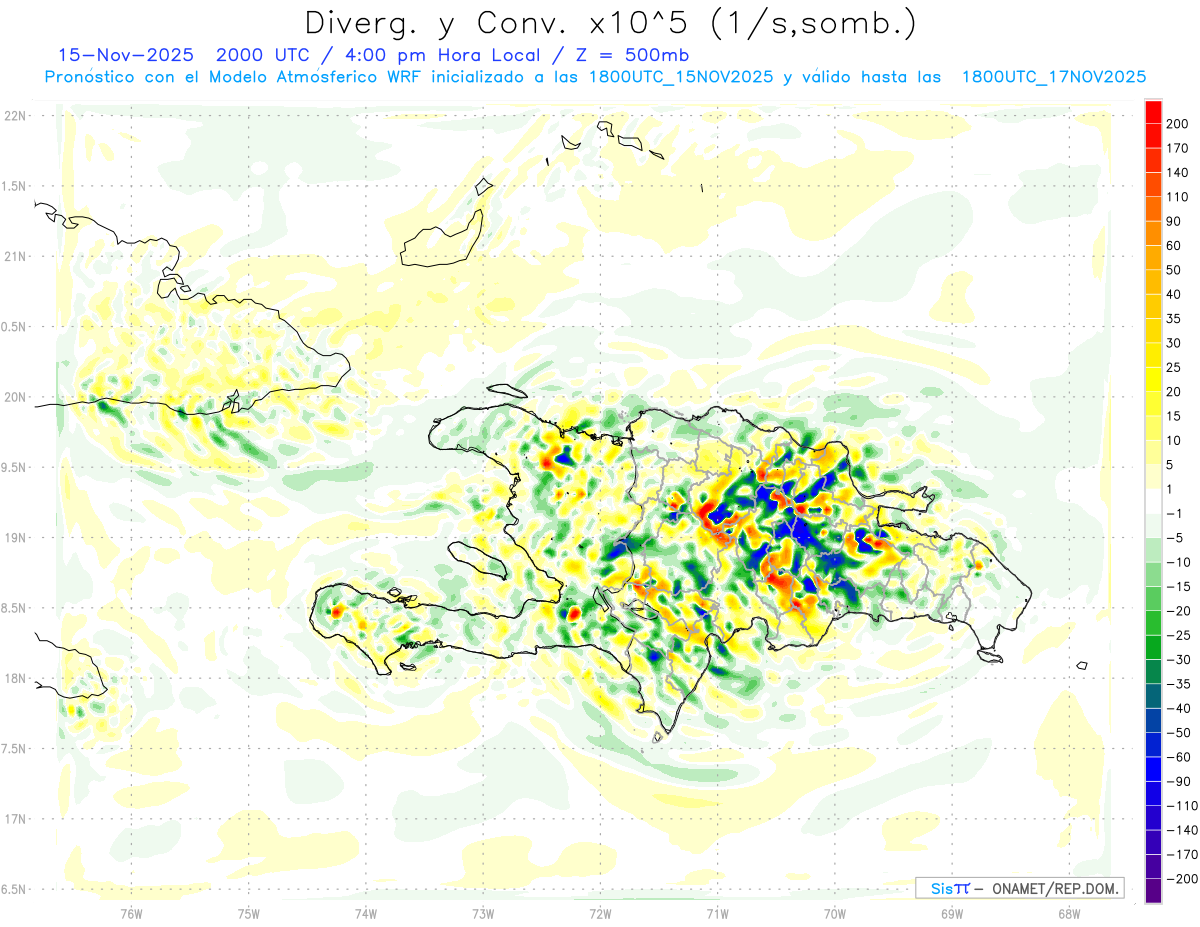Click the colorbar label '-40'
Viewport: 1200px width, 927px height.
pyautogui.click(x=1180, y=709)
